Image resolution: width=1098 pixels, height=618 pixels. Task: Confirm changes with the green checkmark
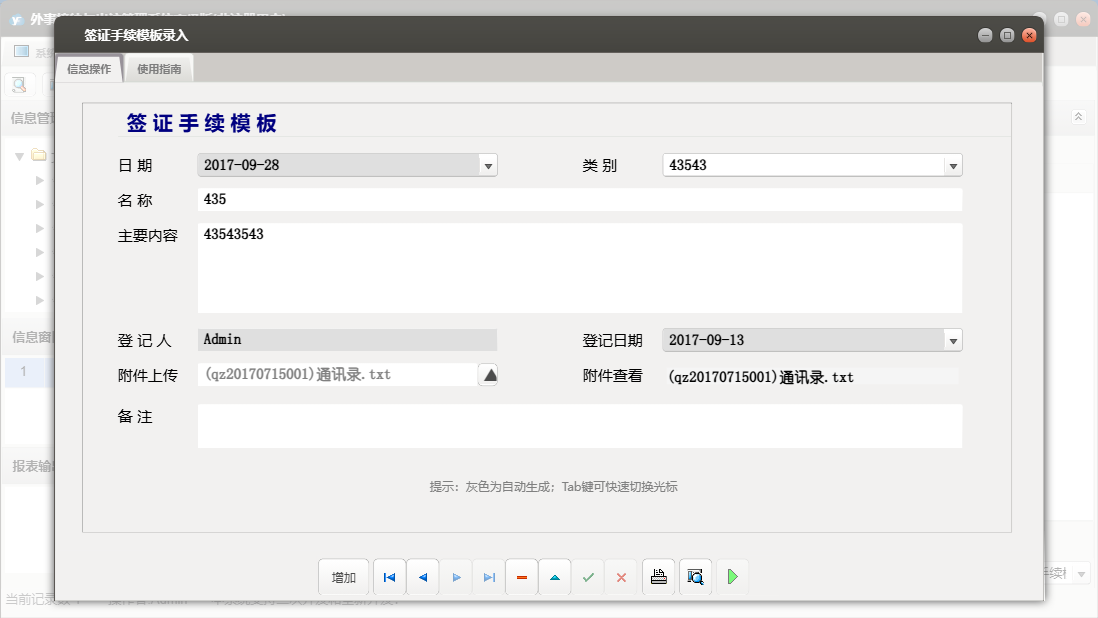(588, 577)
